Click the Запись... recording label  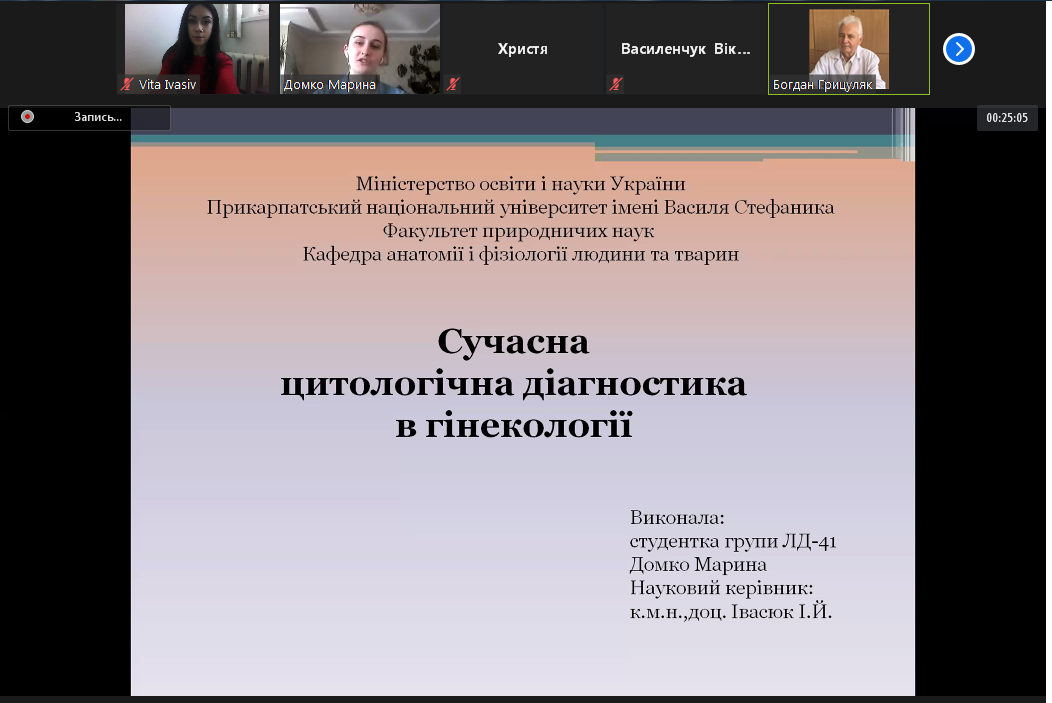point(98,117)
